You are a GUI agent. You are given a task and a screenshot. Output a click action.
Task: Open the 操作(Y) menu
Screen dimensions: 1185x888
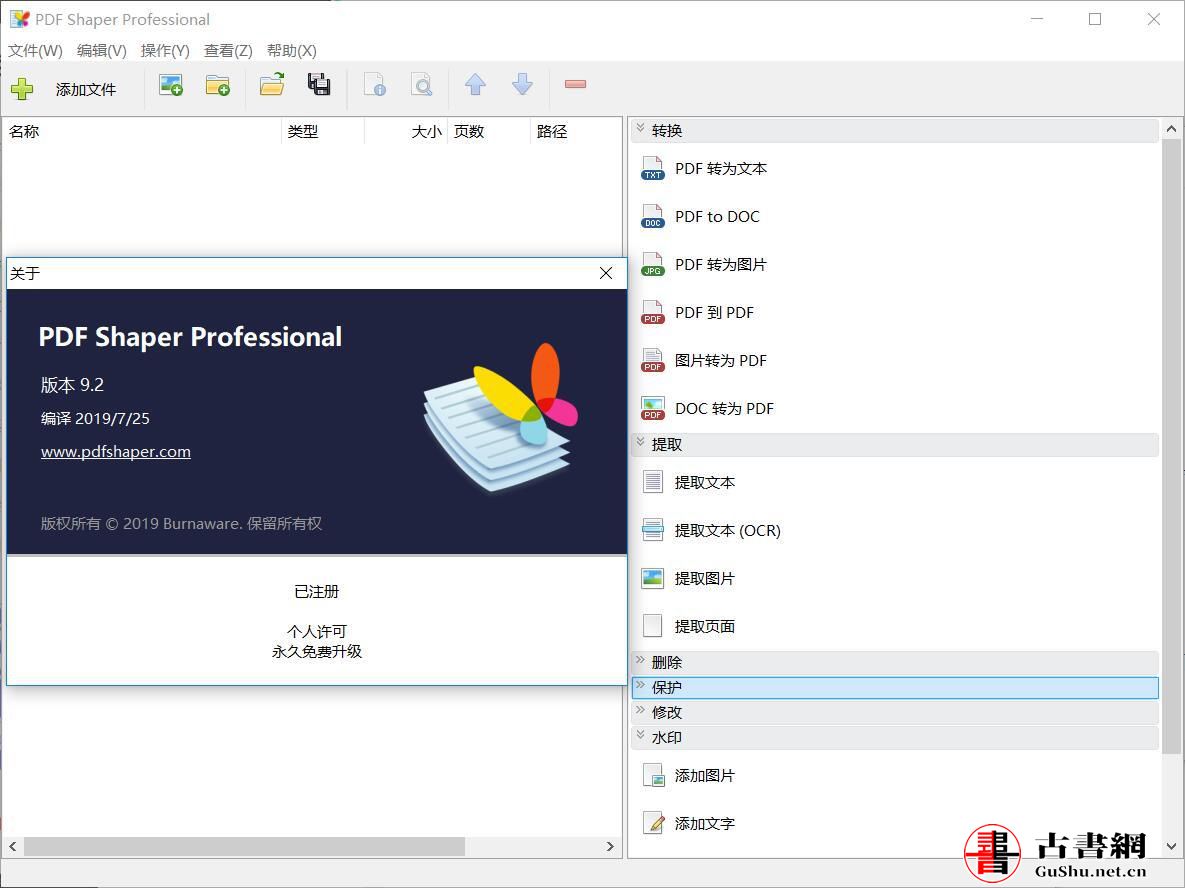(165, 51)
